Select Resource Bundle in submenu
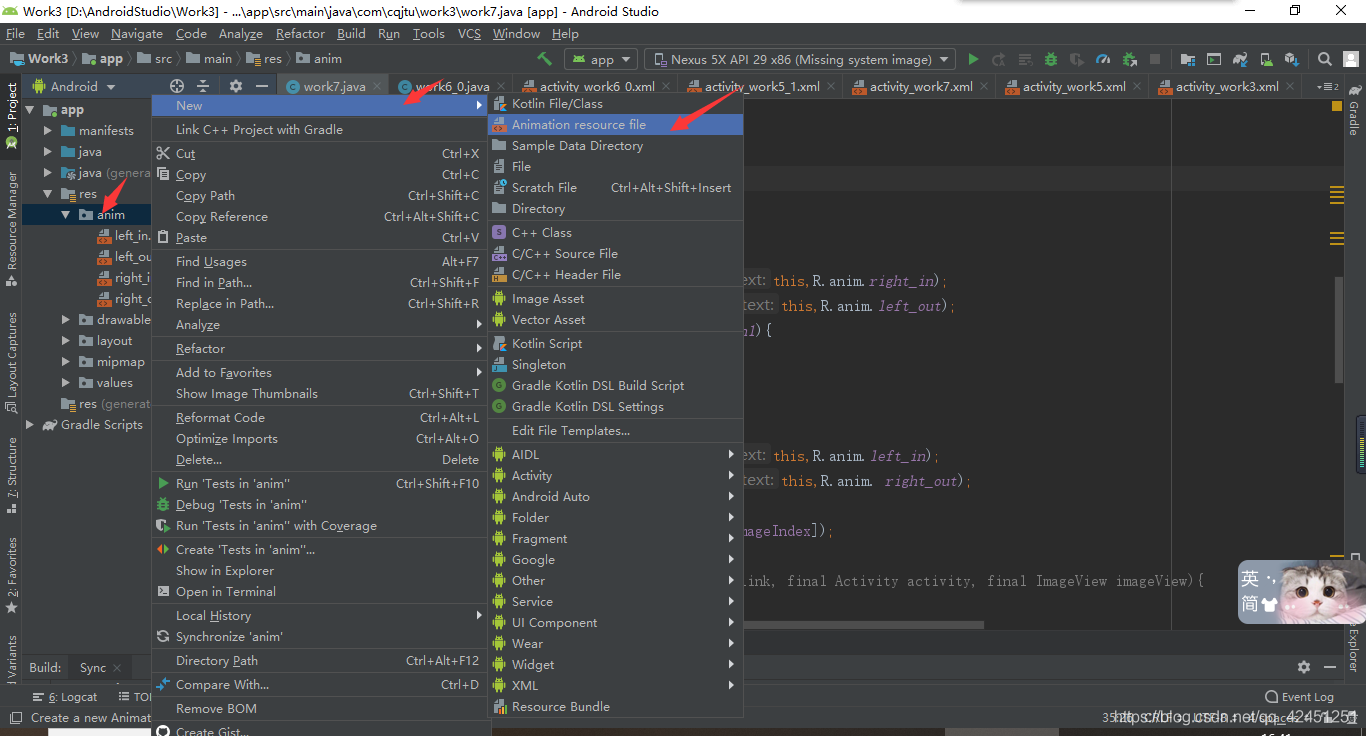The height and width of the screenshot is (736, 1366). click(615, 706)
